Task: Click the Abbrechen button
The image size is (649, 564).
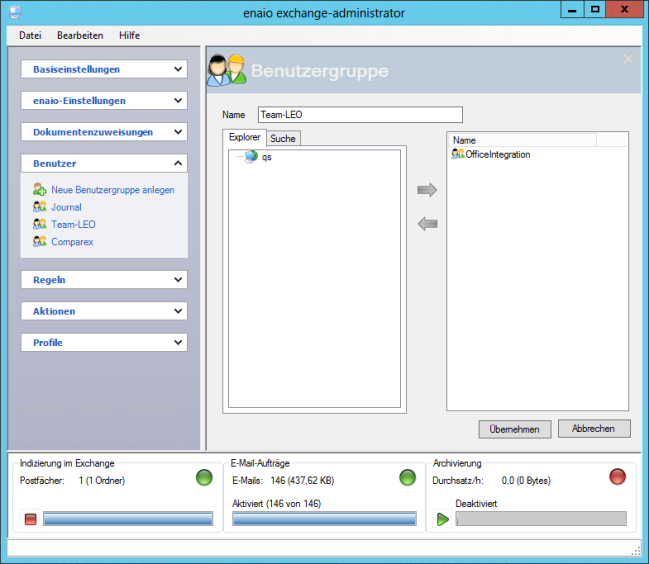Action: (594, 429)
